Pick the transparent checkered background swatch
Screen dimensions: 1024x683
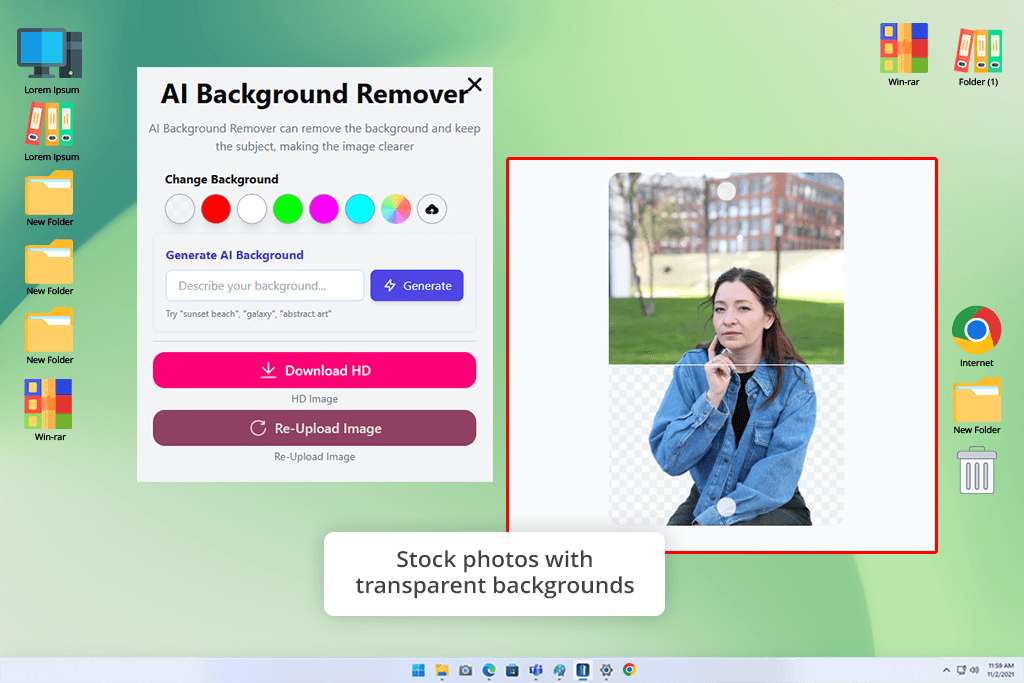pos(180,209)
